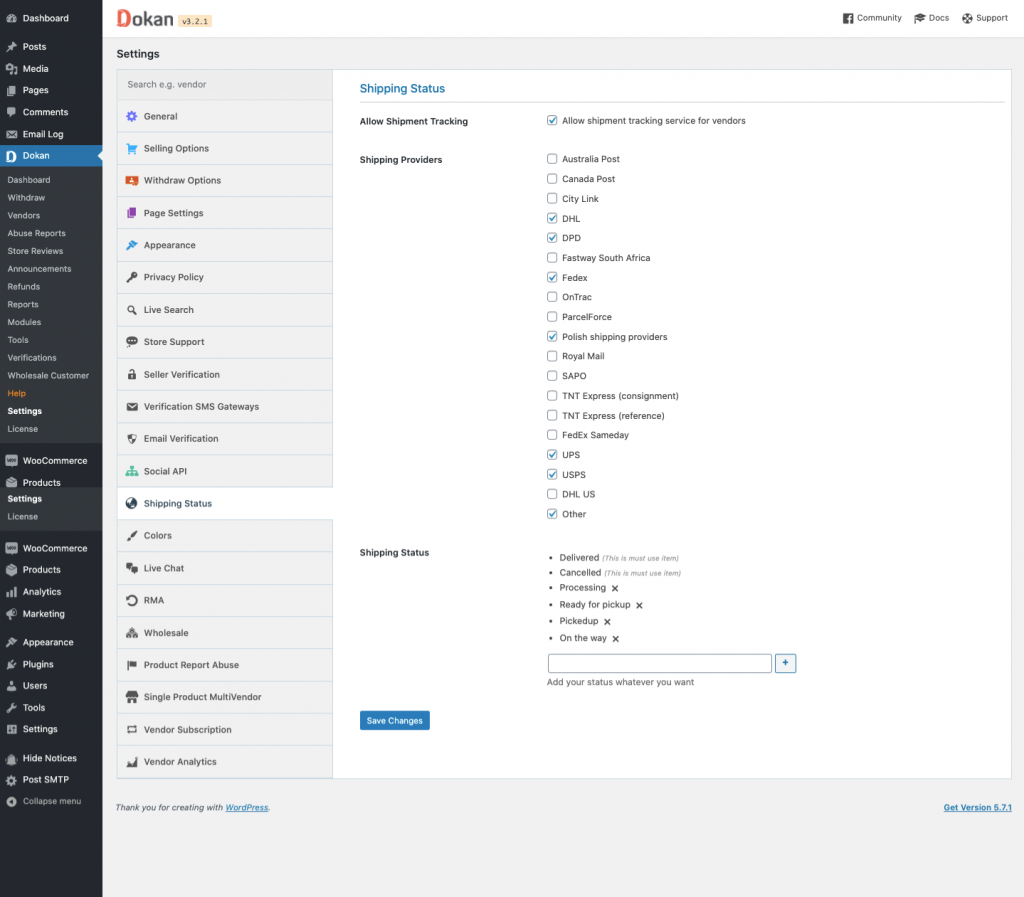Disable the DHL shipping provider

coord(552,218)
